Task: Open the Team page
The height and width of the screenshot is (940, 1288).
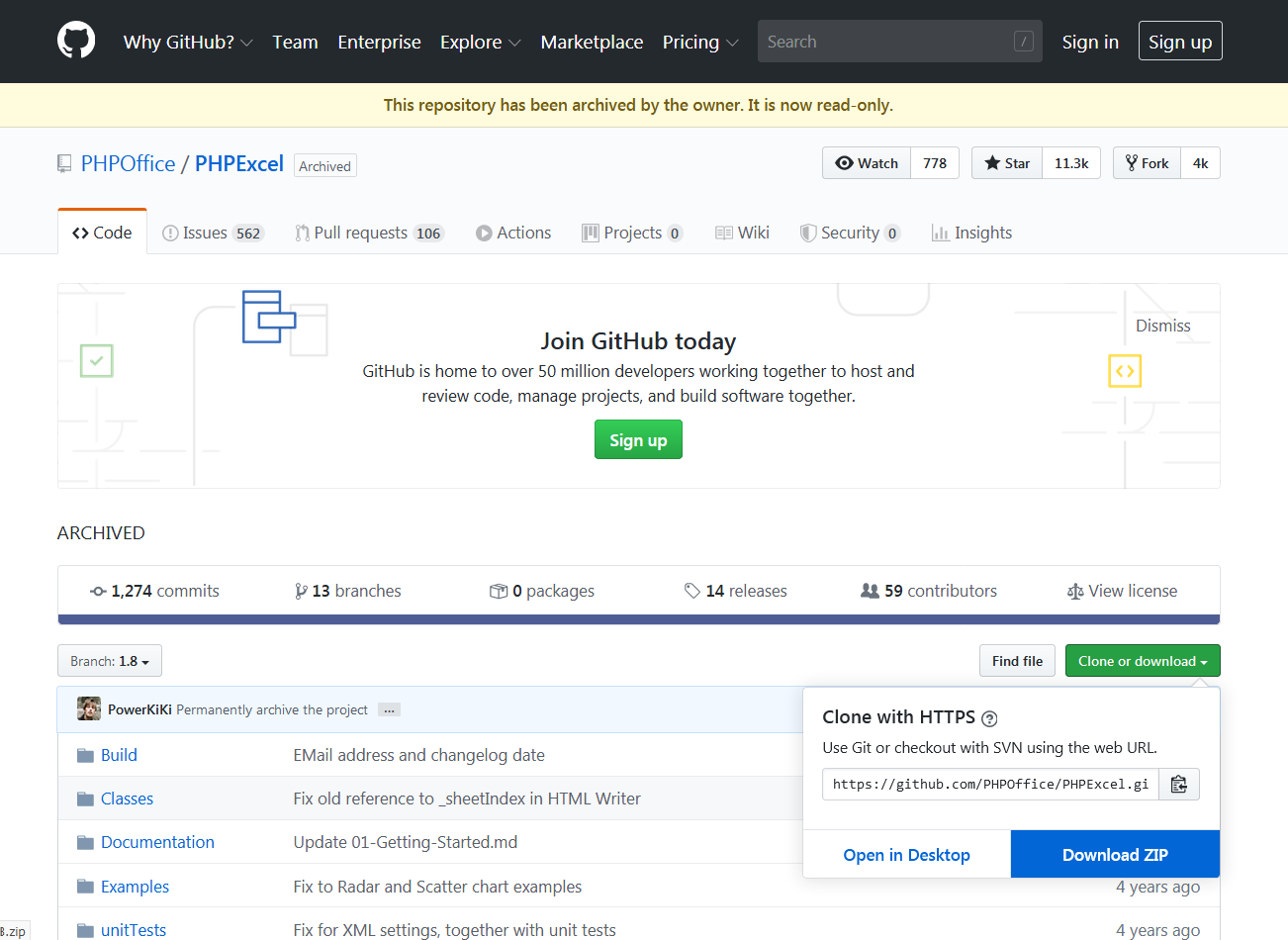Action: [x=295, y=42]
